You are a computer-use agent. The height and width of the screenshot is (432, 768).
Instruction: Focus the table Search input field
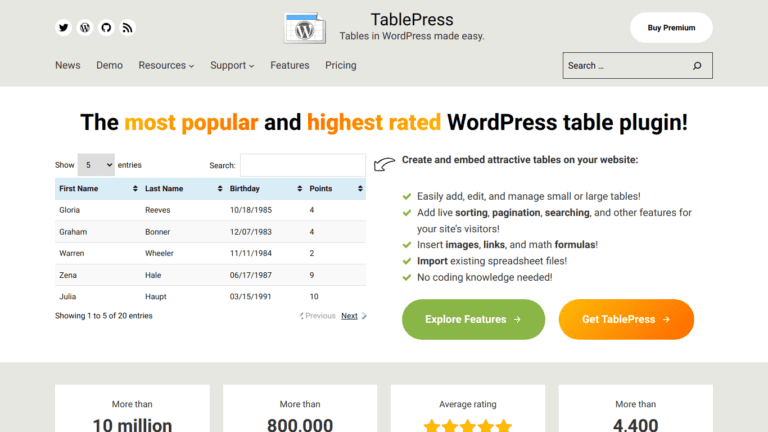[x=302, y=165]
